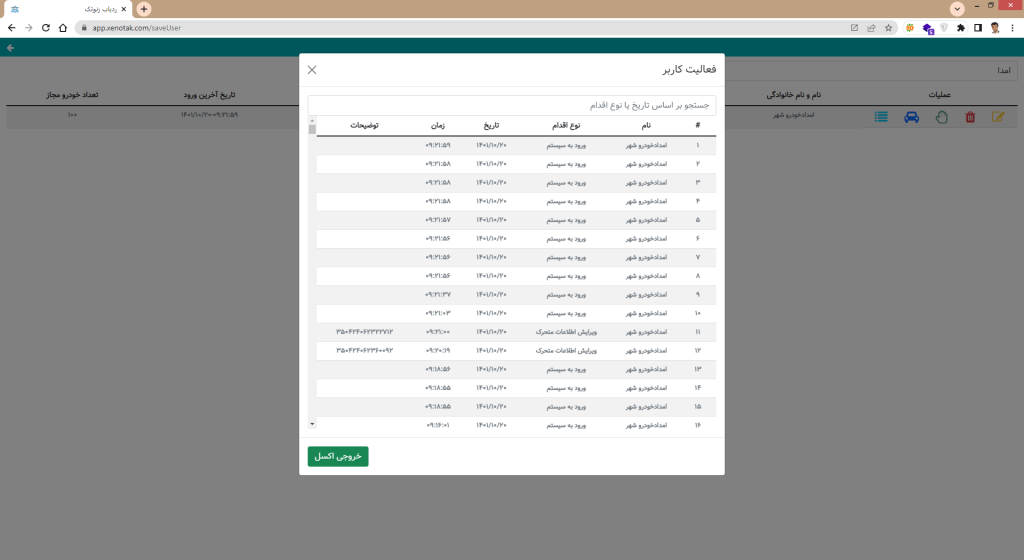Open the tab search dropdown arrow

tap(957, 8)
